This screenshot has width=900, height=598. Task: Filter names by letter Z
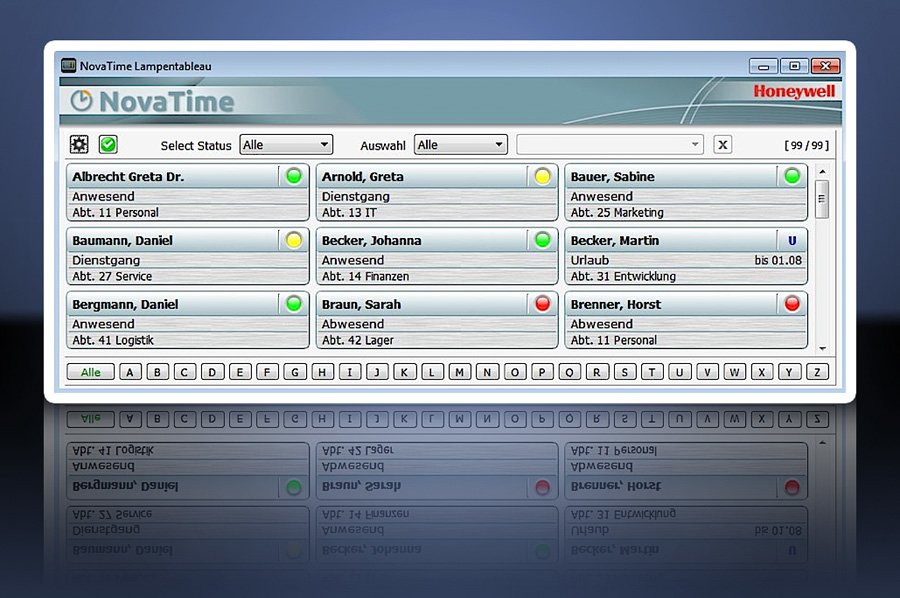click(x=817, y=372)
